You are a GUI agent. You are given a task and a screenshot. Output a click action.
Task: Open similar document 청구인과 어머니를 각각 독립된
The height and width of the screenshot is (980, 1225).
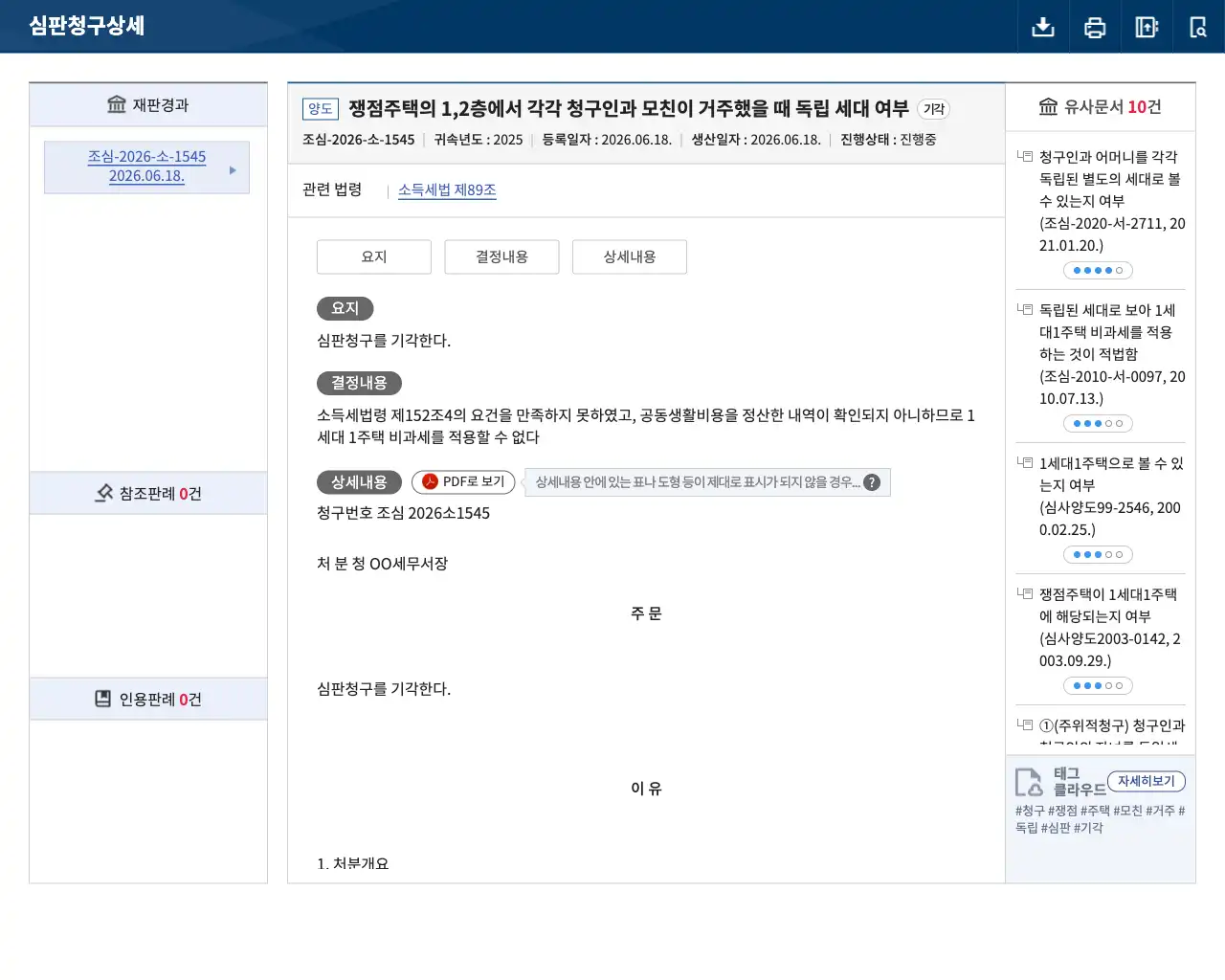pyautogui.click(x=1112, y=201)
